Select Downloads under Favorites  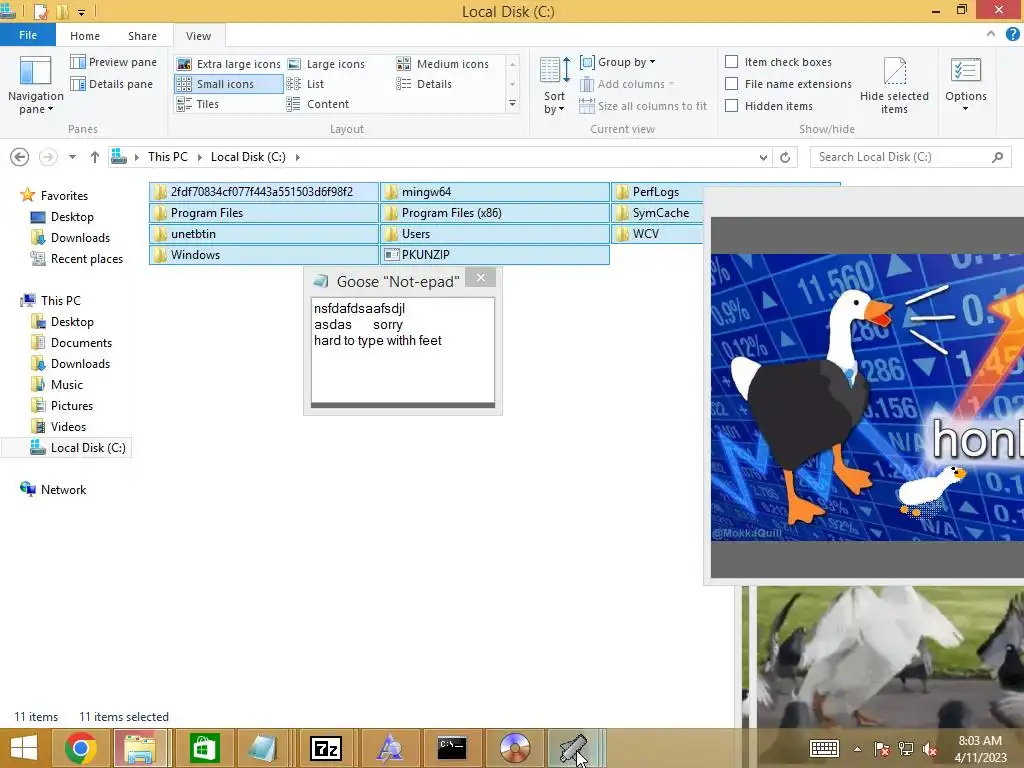(71, 238)
